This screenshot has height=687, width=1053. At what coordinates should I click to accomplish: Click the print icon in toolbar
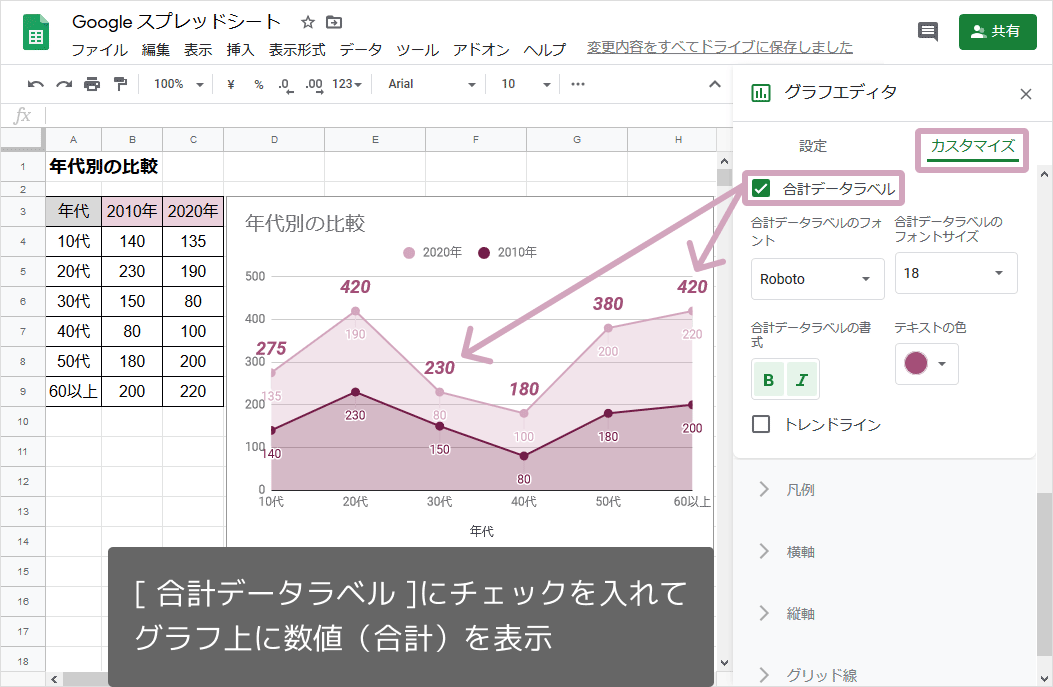pyautogui.click(x=92, y=84)
